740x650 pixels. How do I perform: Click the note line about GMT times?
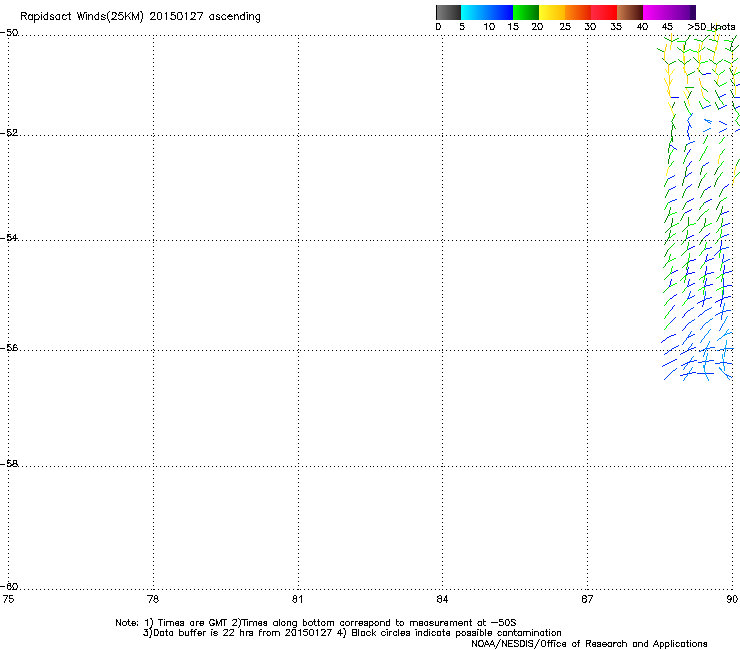pos(316,623)
